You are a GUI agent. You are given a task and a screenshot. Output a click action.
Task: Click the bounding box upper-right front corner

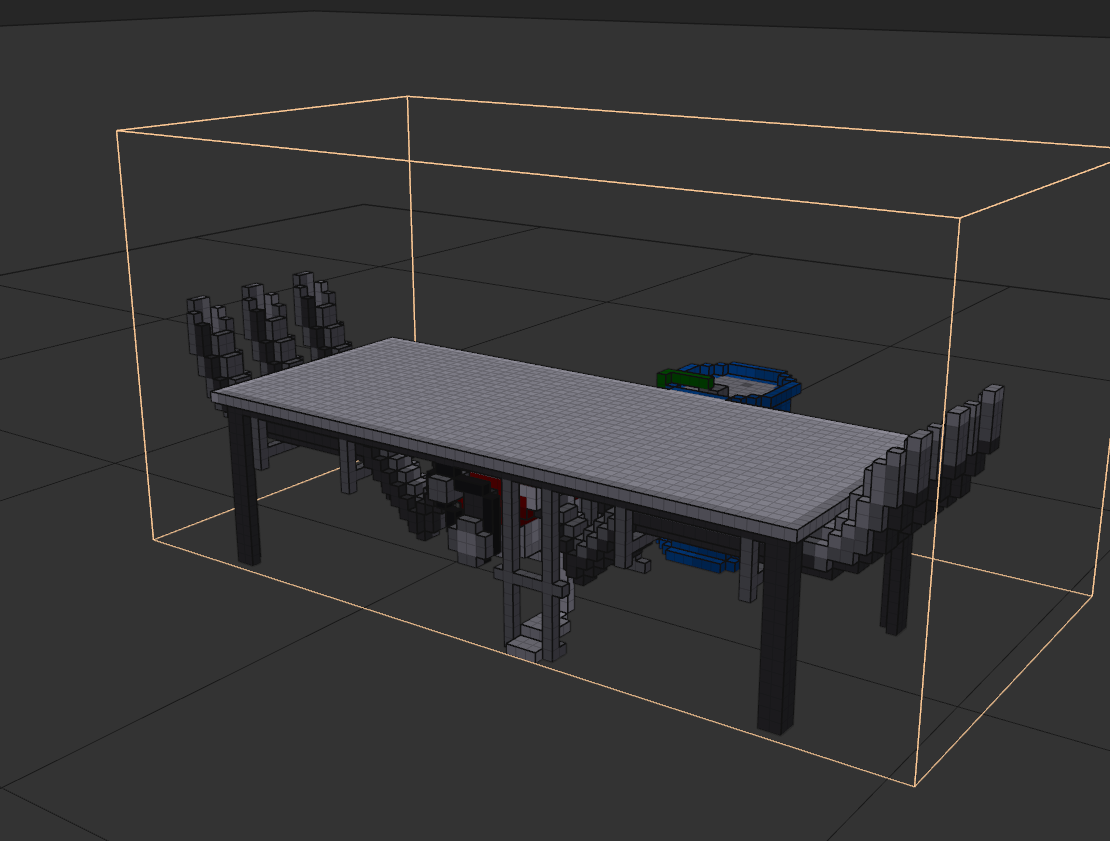coord(960,217)
